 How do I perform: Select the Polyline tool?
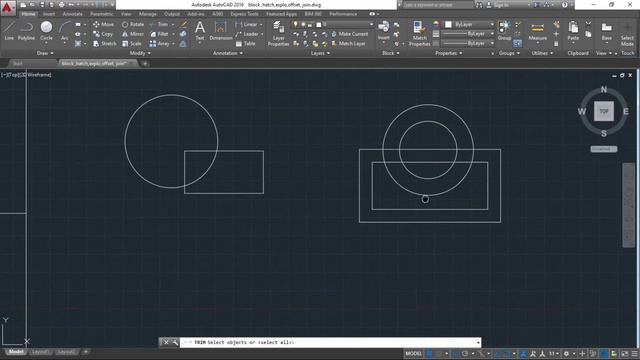pos(26,31)
